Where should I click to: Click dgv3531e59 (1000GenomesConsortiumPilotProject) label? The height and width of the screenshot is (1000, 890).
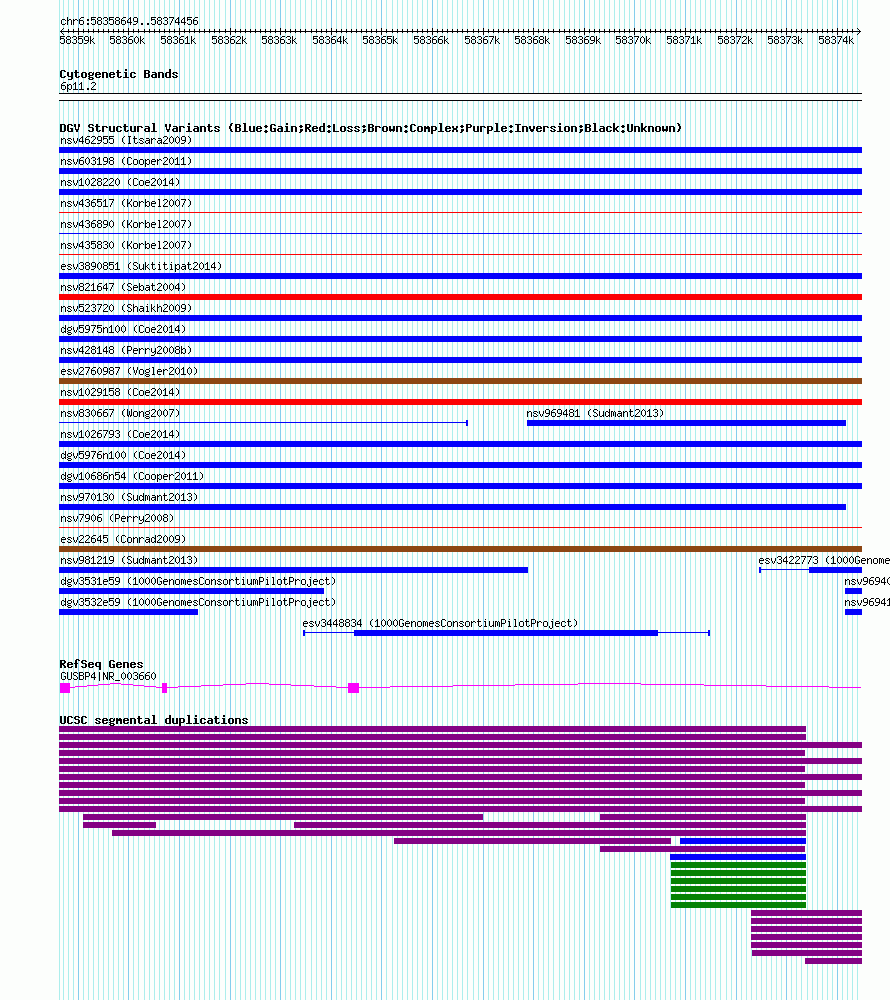[198, 582]
